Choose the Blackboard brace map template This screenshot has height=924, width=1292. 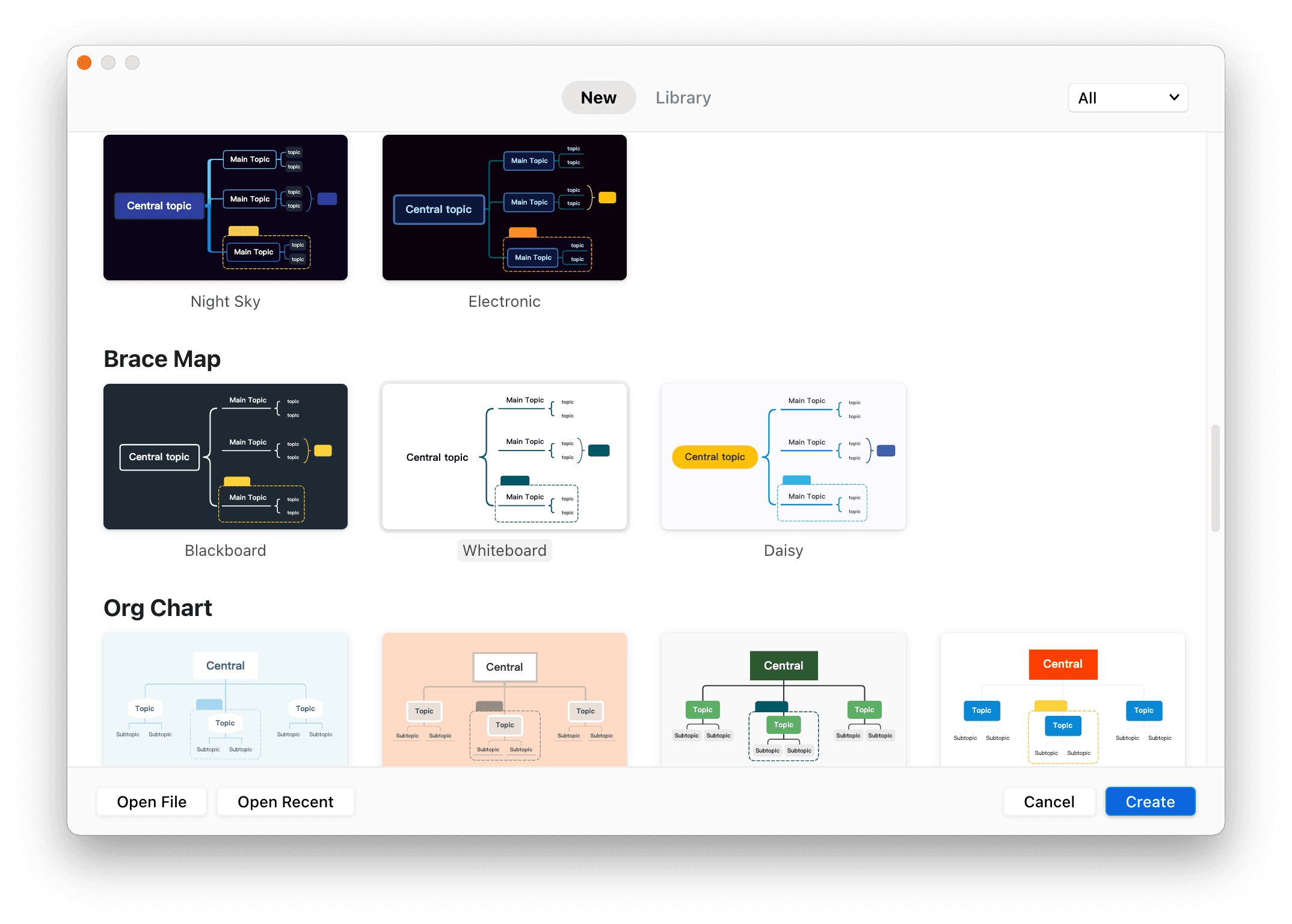click(x=226, y=457)
